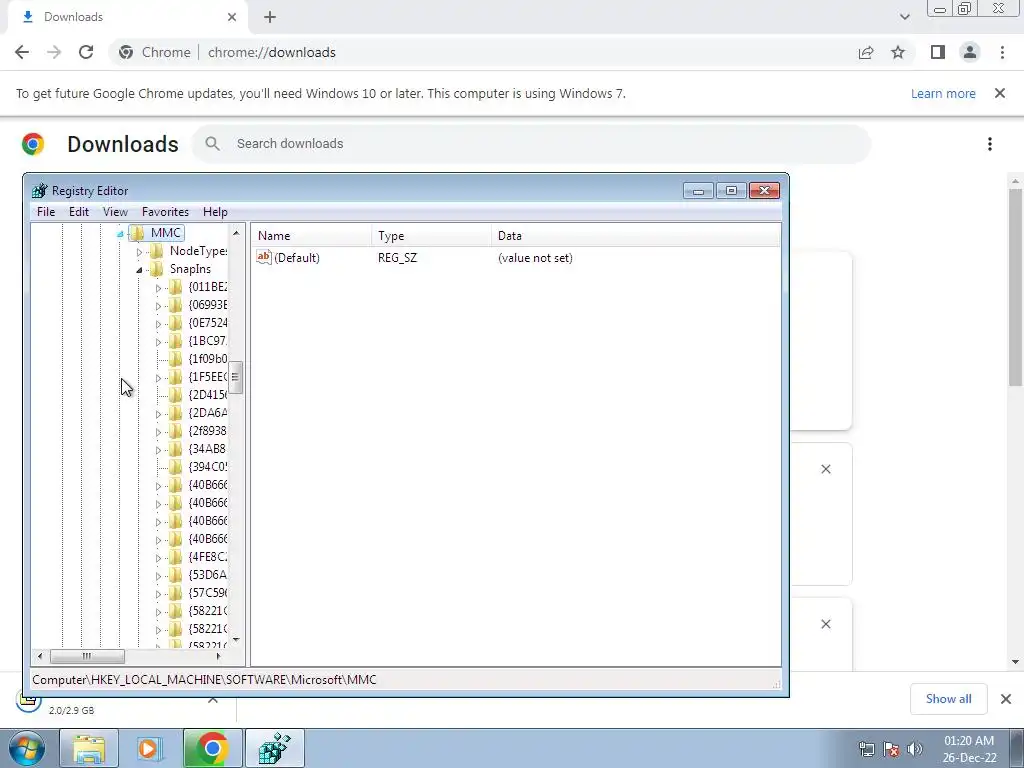This screenshot has height=768, width=1024.
Task: Switch to Registry Editor taskbar button
Action: pyautogui.click(x=275, y=748)
